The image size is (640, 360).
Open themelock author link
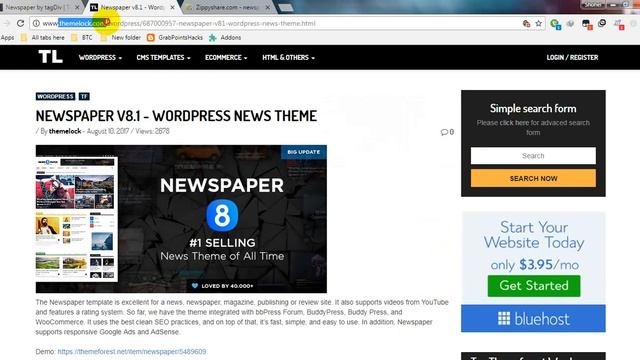65,131
